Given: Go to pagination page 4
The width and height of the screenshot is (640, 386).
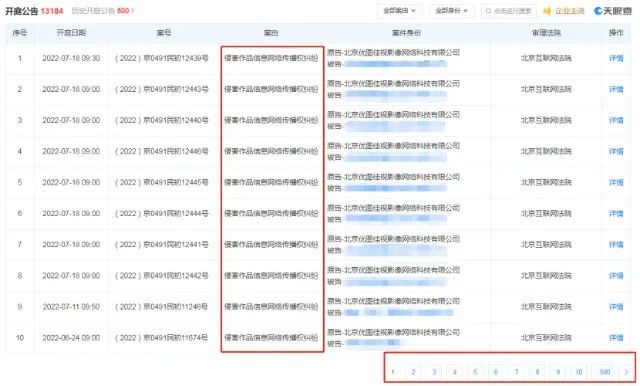Looking at the screenshot, I should point(454,372).
